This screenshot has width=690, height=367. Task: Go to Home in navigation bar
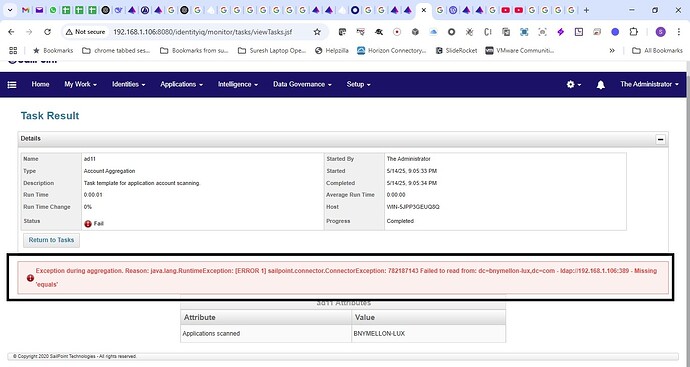[40, 84]
